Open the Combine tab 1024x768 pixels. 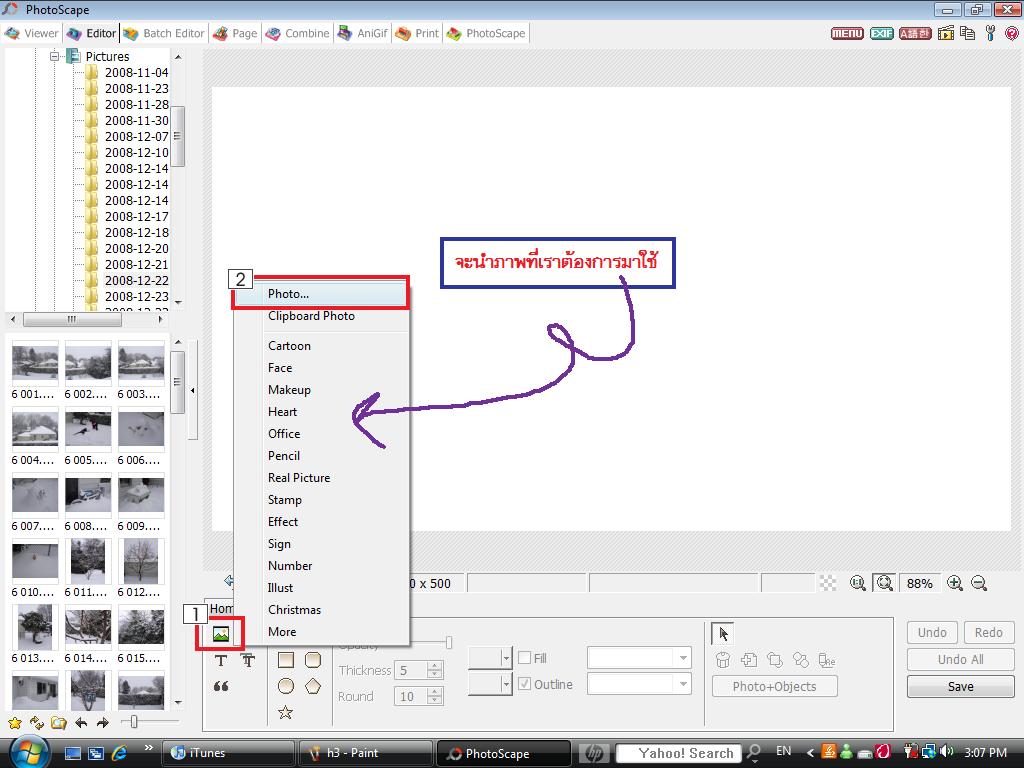298,33
